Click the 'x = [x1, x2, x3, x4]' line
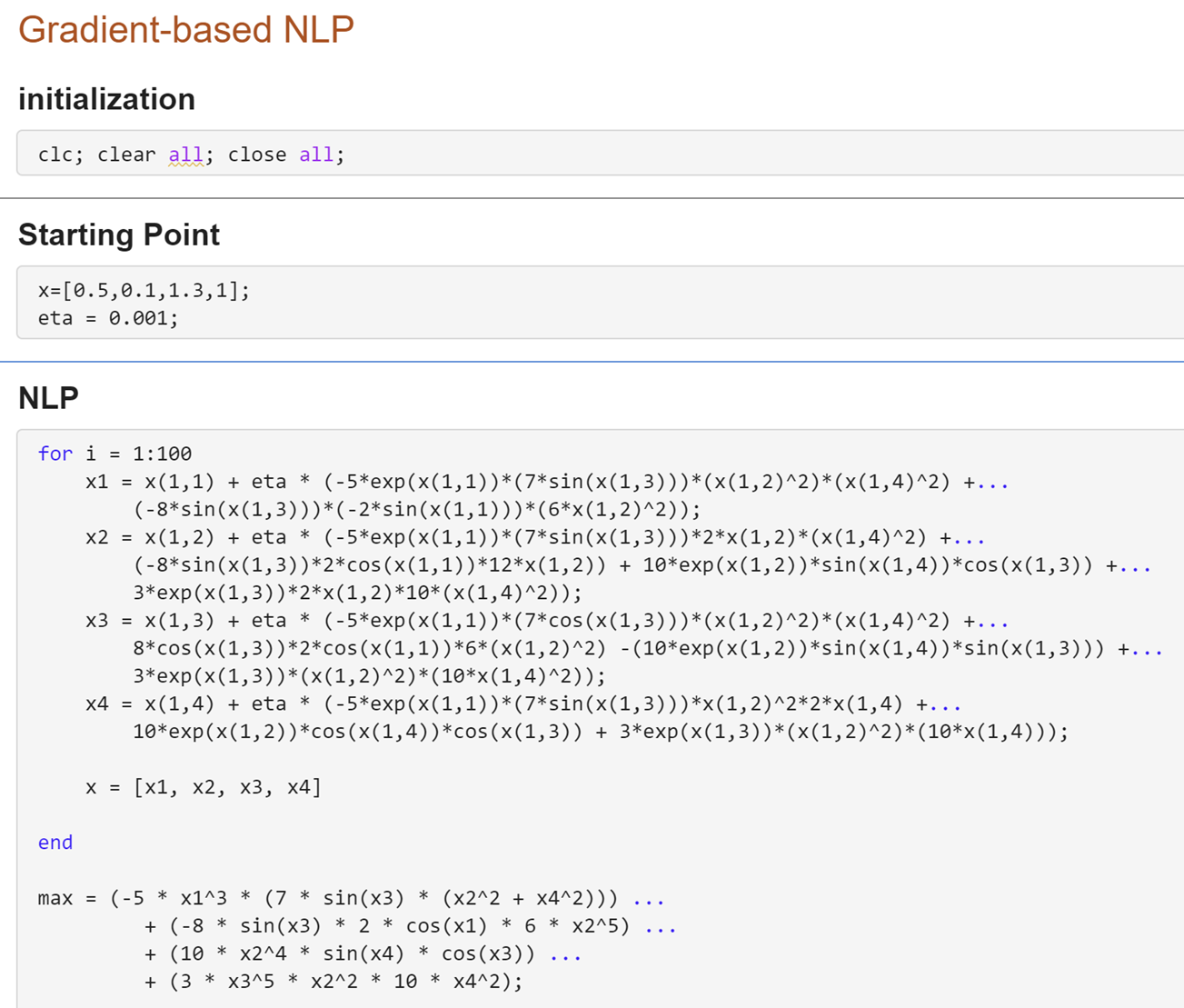The image size is (1184, 1008). [x=204, y=787]
